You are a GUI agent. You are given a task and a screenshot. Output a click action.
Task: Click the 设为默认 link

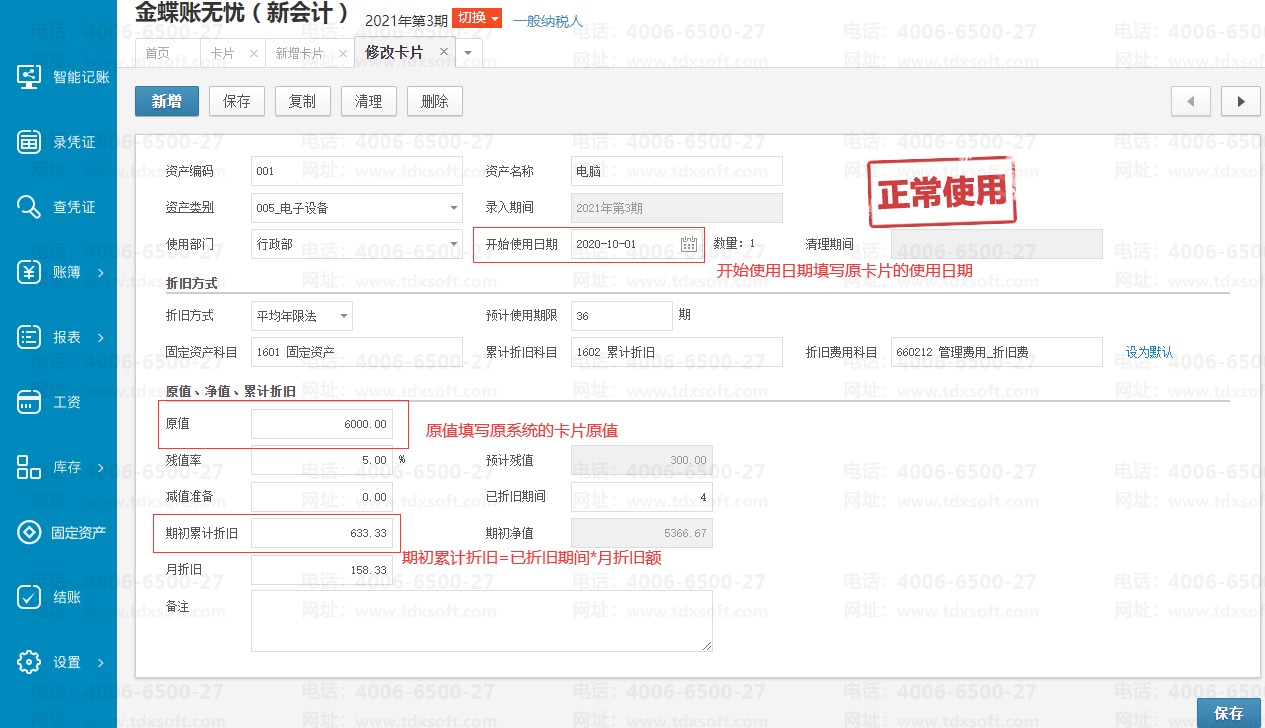click(x=1149, y=352)
